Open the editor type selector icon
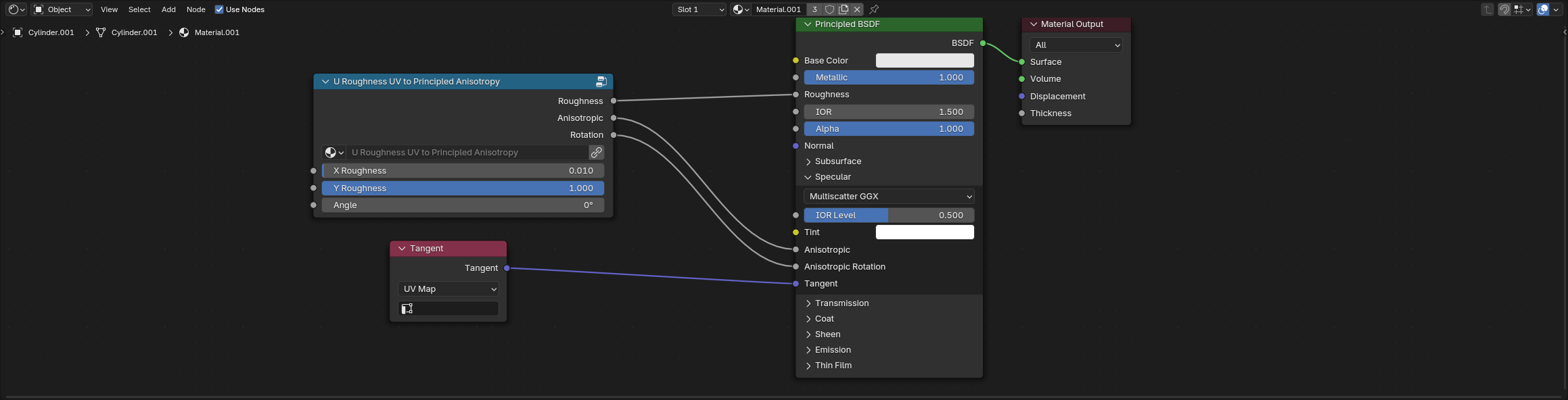Image resolution: width=1568 pixels, height=400 pixels. [16, 9]
